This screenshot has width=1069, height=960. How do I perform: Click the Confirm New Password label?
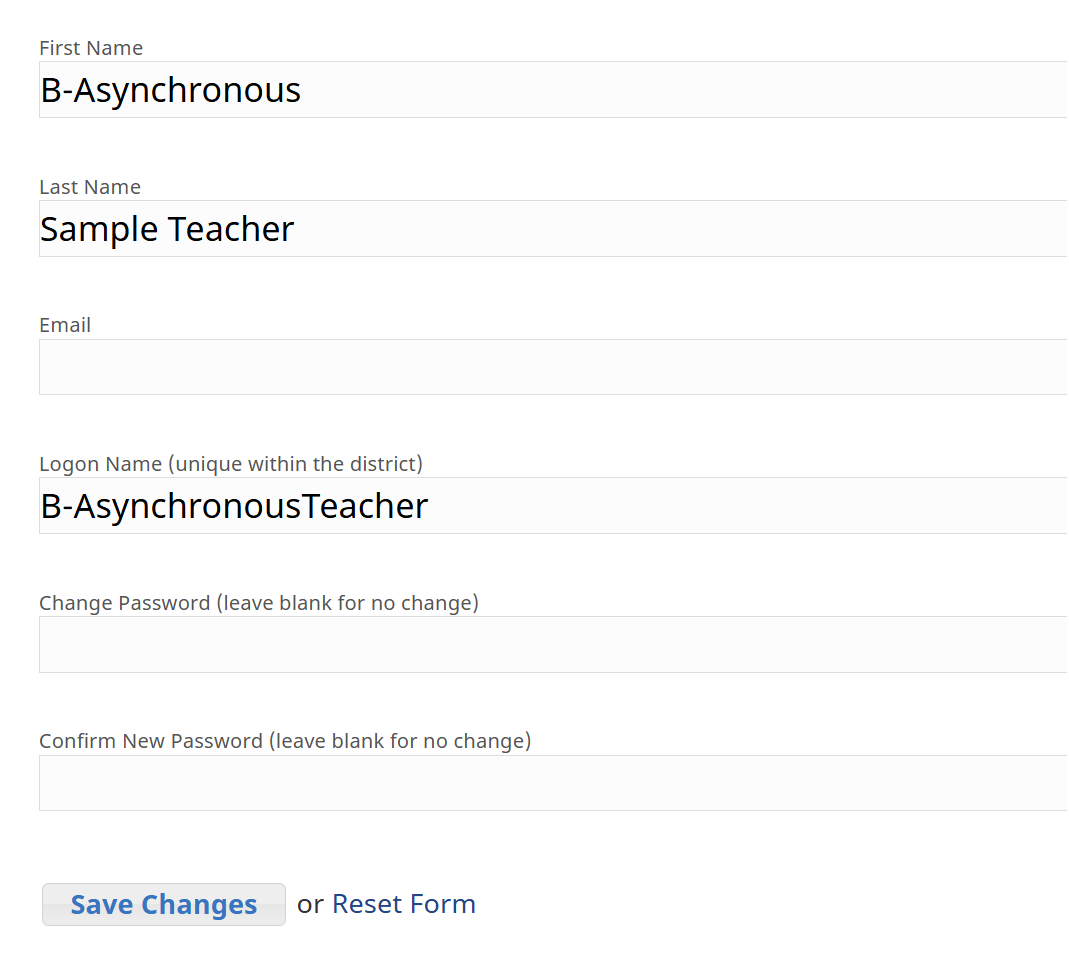point(151,741)
